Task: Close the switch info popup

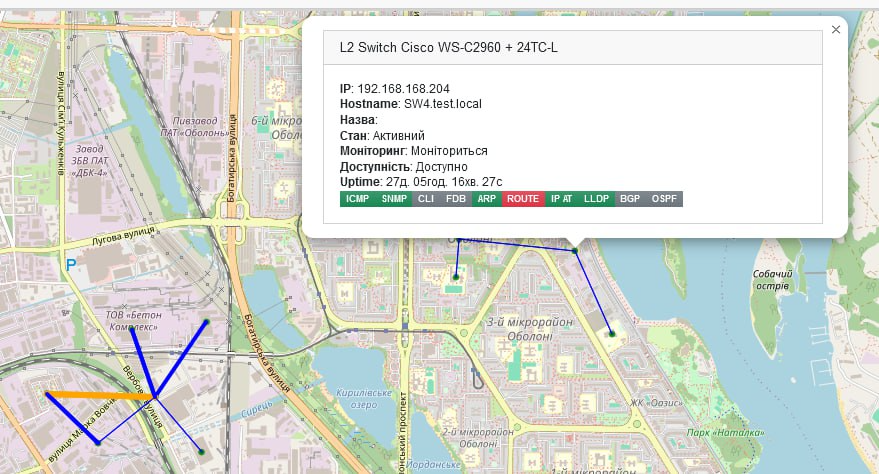Action: (835, 30)
